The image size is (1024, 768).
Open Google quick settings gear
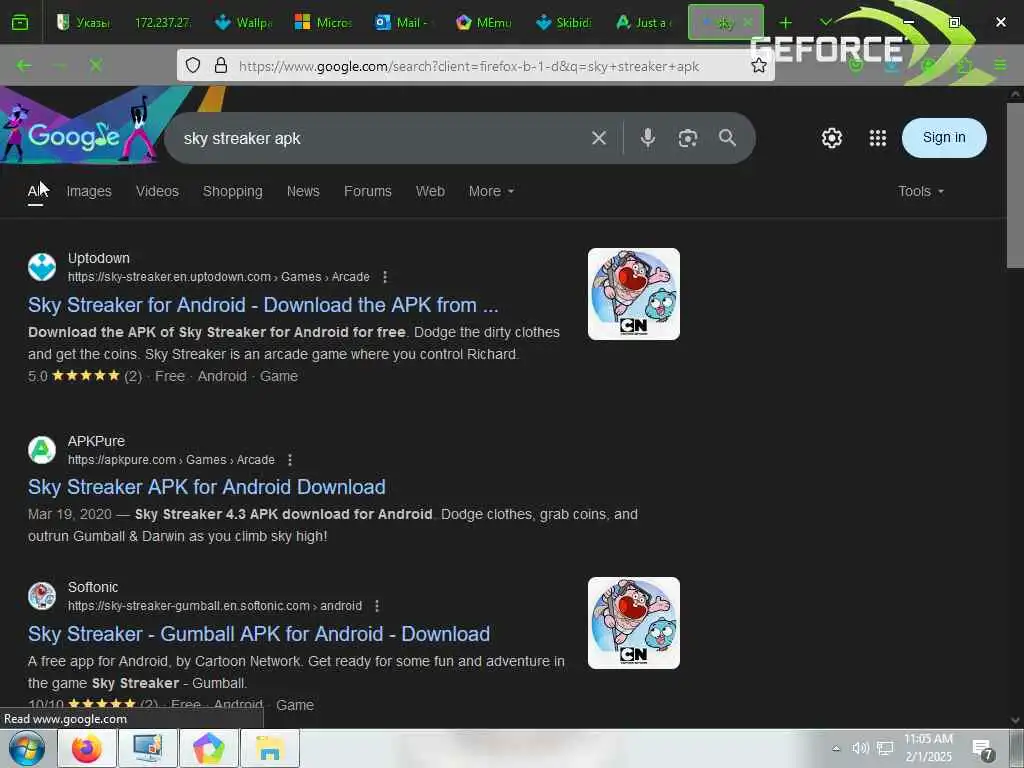click(831, 138)
